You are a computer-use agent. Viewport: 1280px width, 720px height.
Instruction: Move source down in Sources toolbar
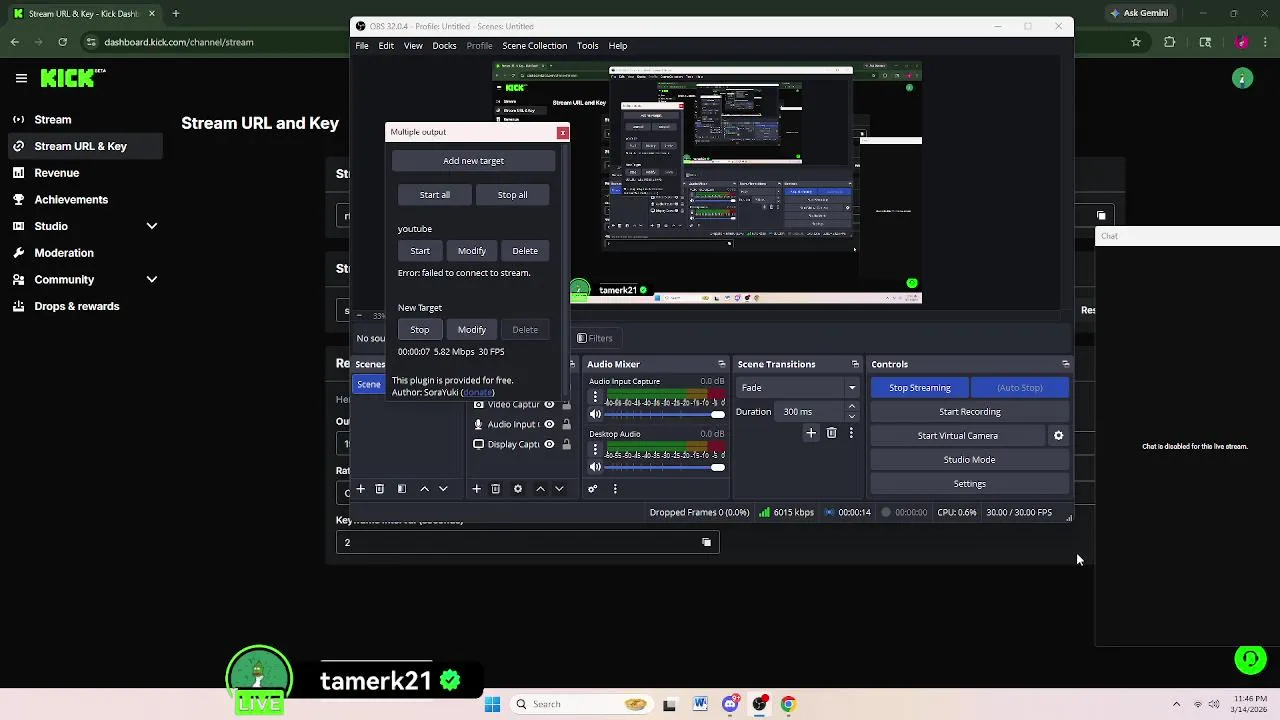(559, 489)
